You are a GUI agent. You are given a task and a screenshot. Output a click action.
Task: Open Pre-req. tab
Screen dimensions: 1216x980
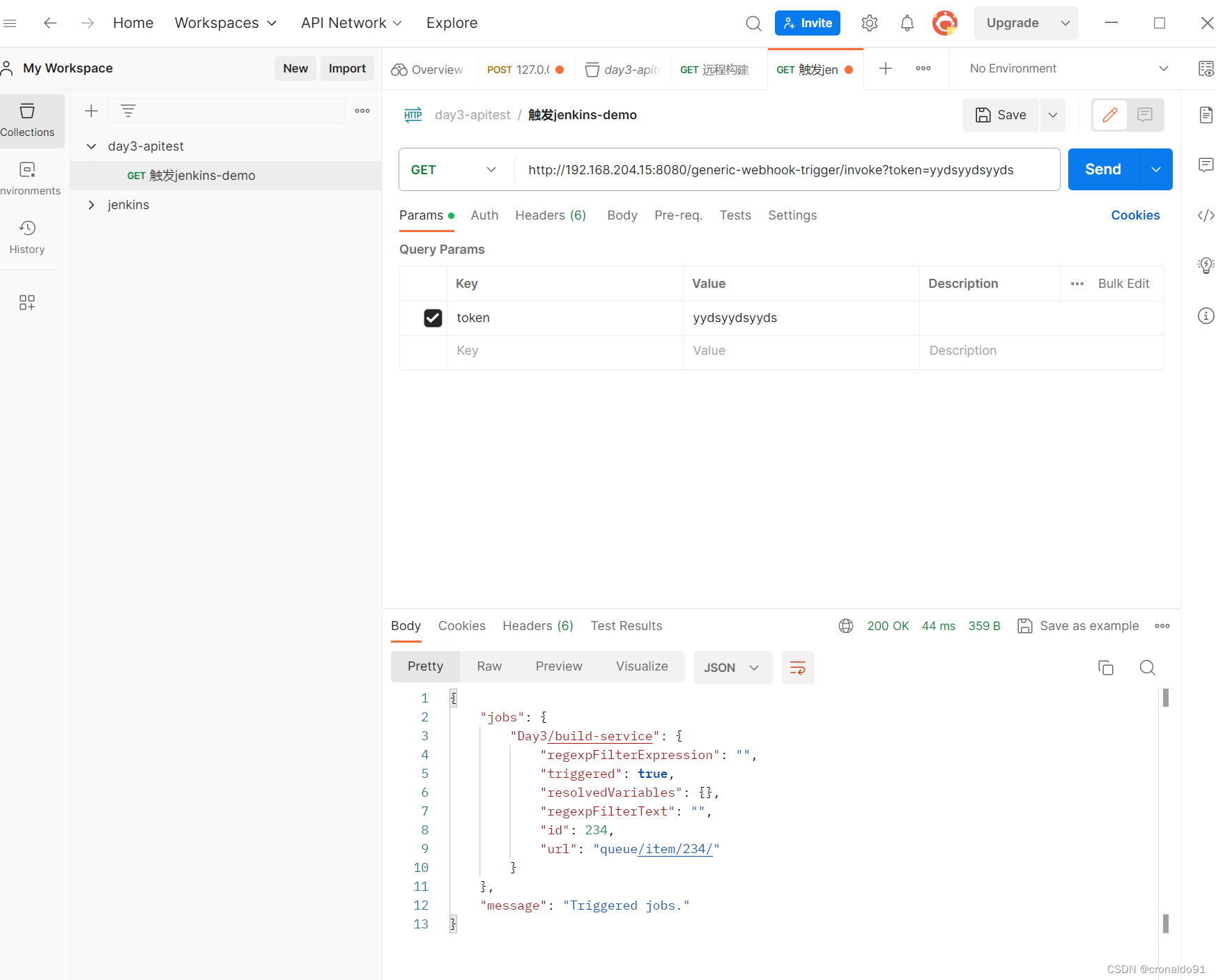[678, 215]
